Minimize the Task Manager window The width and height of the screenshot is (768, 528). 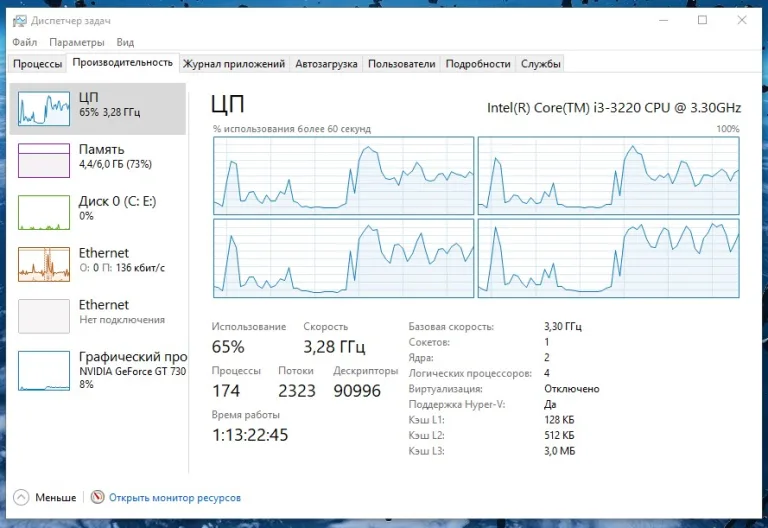click(664, 20)
